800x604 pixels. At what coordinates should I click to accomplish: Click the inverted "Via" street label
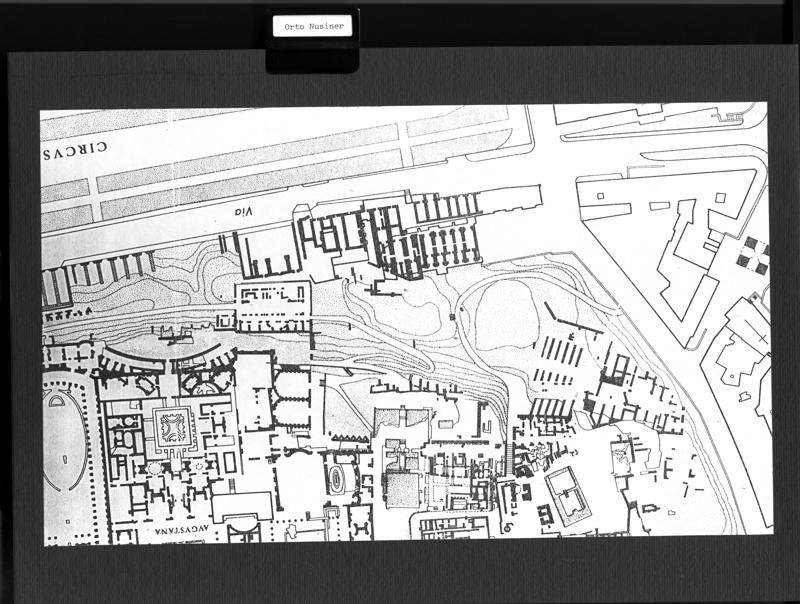click(243, 212)
